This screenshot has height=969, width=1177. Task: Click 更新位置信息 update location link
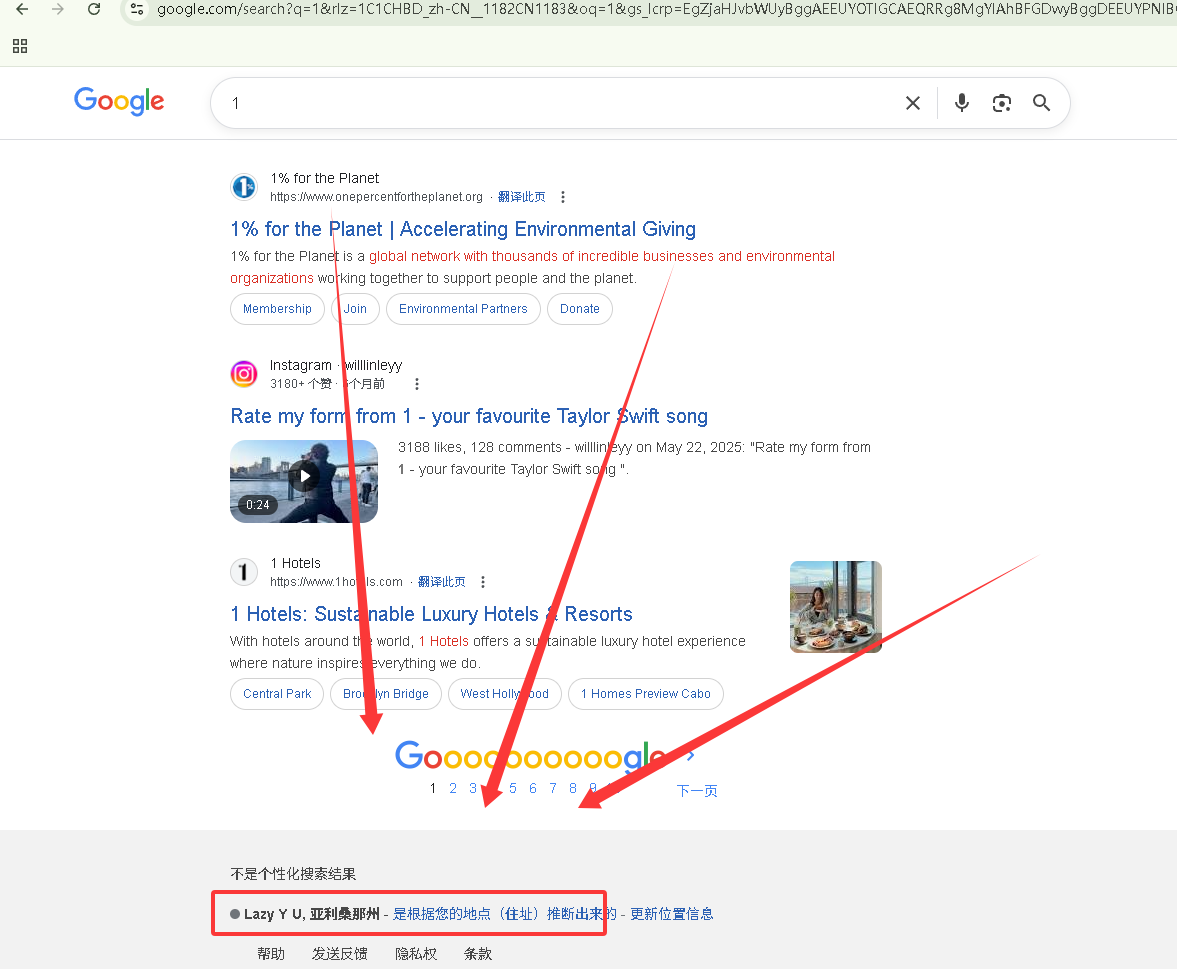point(671,913)
